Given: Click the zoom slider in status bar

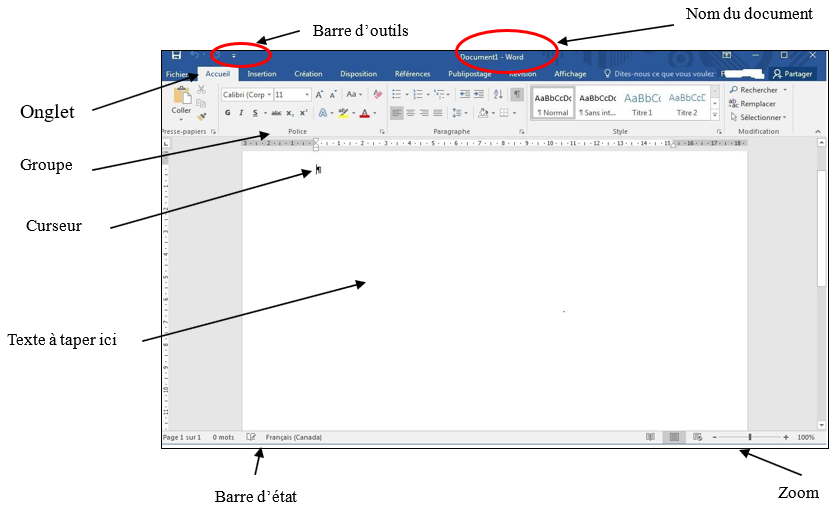Looking at the screenshot, I should [x=750, y=437].
